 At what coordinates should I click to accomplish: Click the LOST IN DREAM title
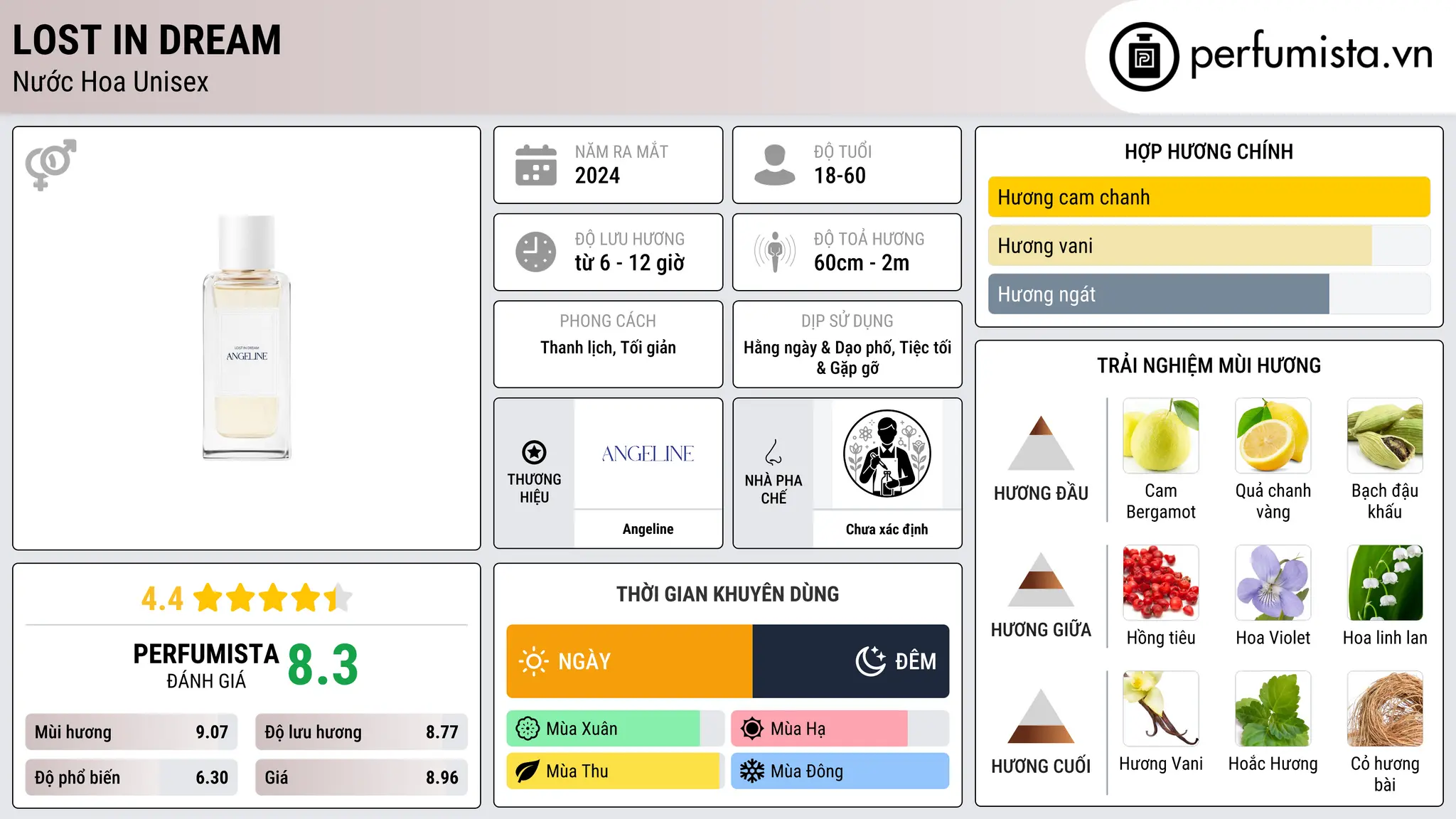pos(147,40)
